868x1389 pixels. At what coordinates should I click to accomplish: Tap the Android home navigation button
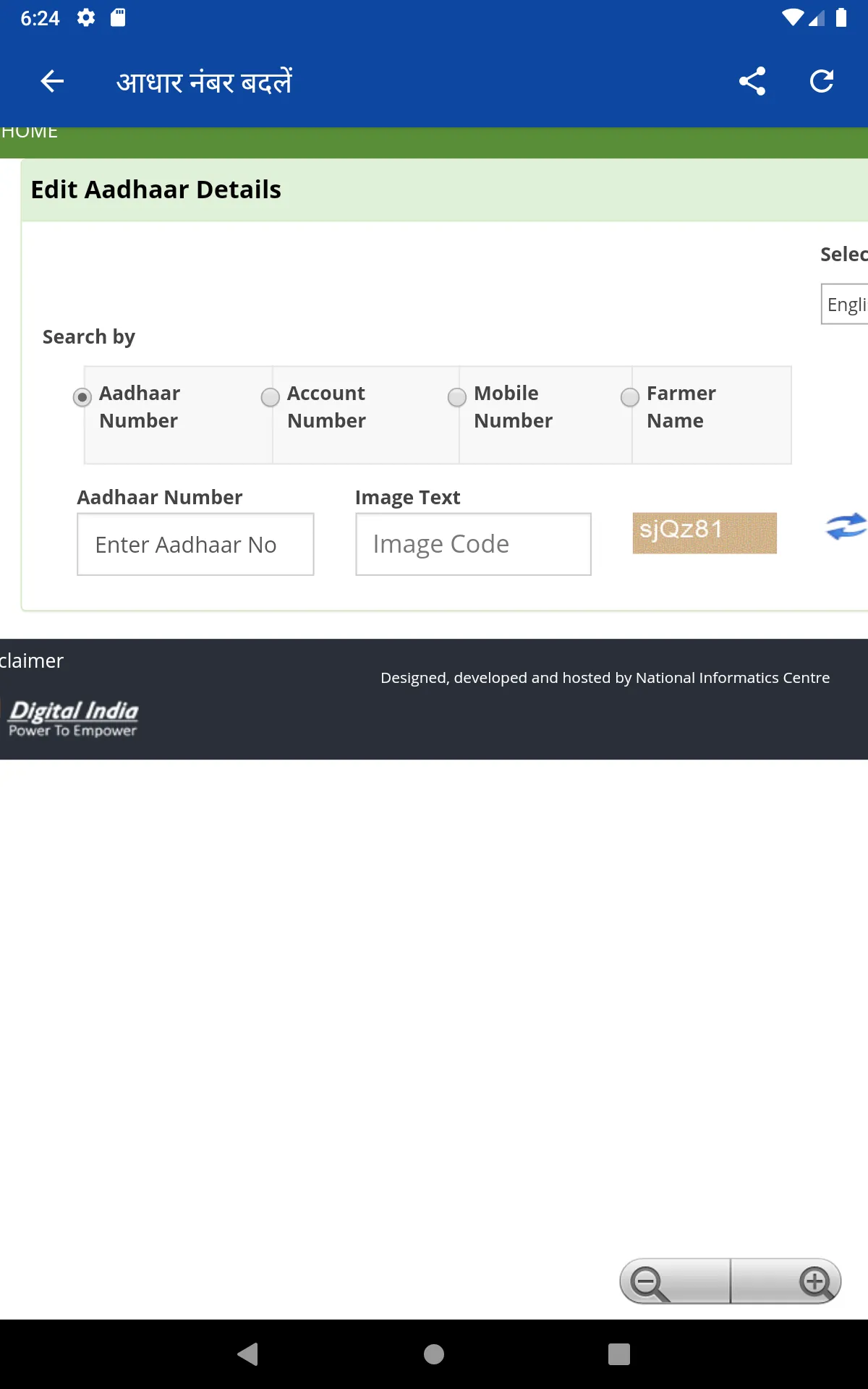tap(434, 1354)
